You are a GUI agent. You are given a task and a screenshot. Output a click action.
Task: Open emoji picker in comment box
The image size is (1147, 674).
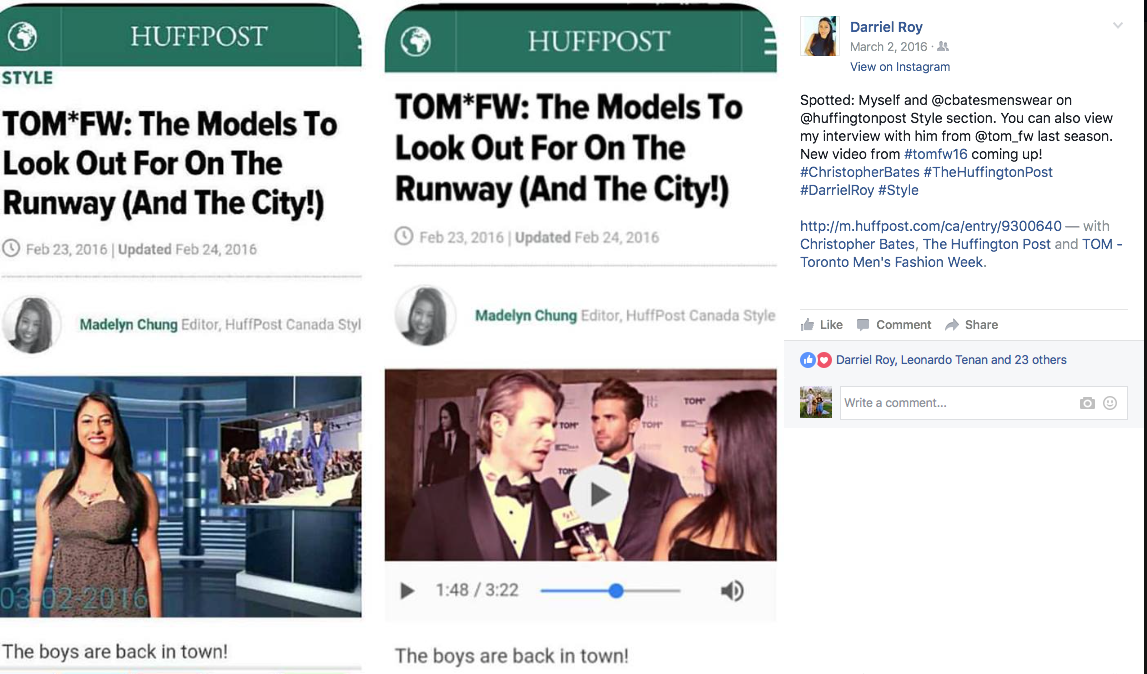pos(1110,403)
